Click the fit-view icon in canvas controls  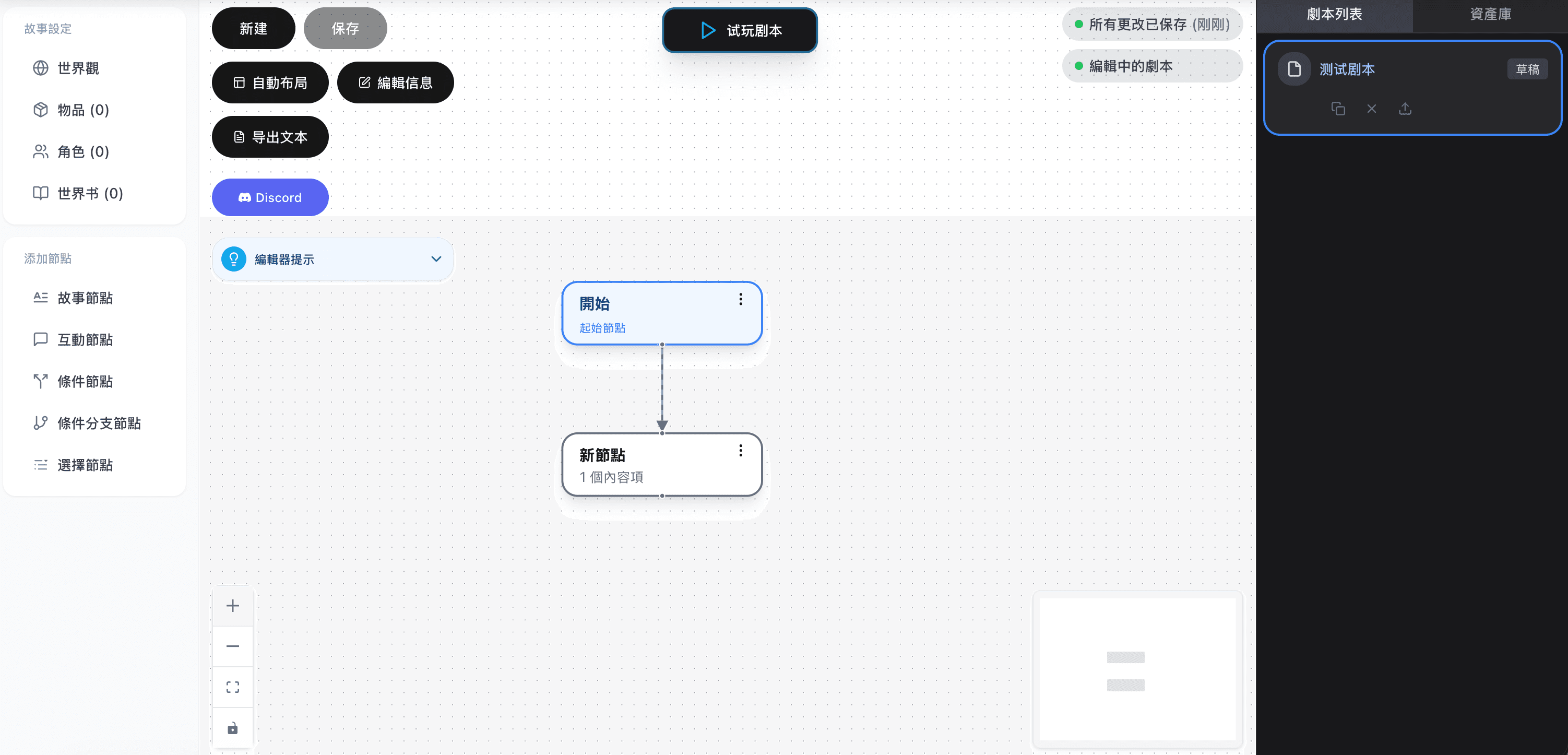point(232,687)
